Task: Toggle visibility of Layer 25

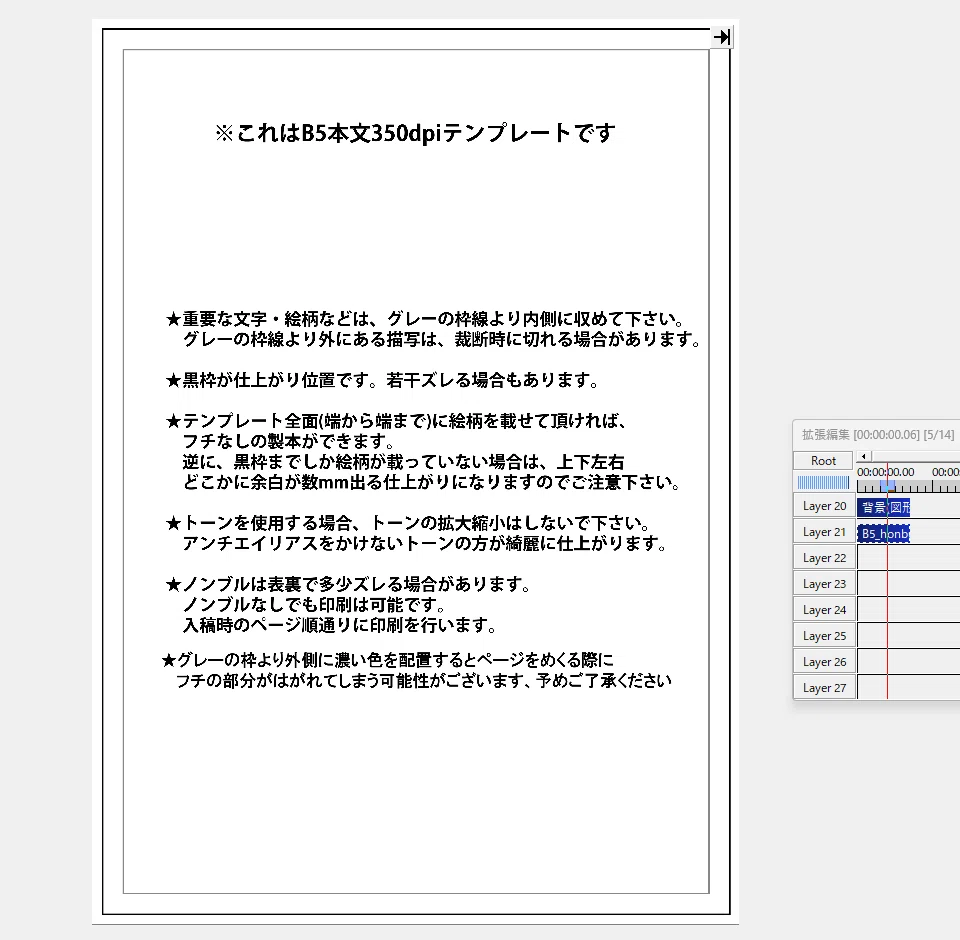Action: (x=824, y=636)
